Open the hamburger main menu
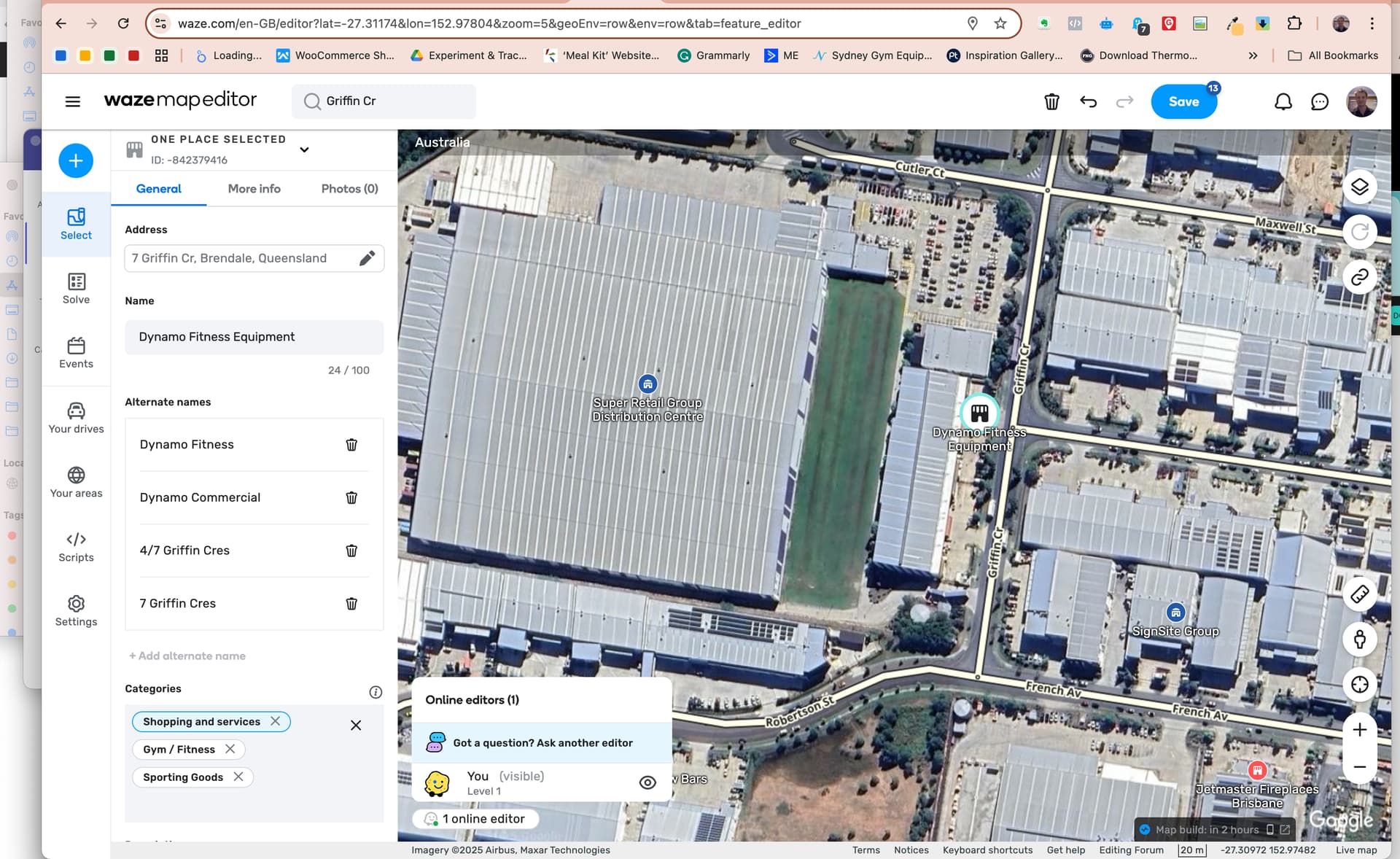 click(72, 101)
